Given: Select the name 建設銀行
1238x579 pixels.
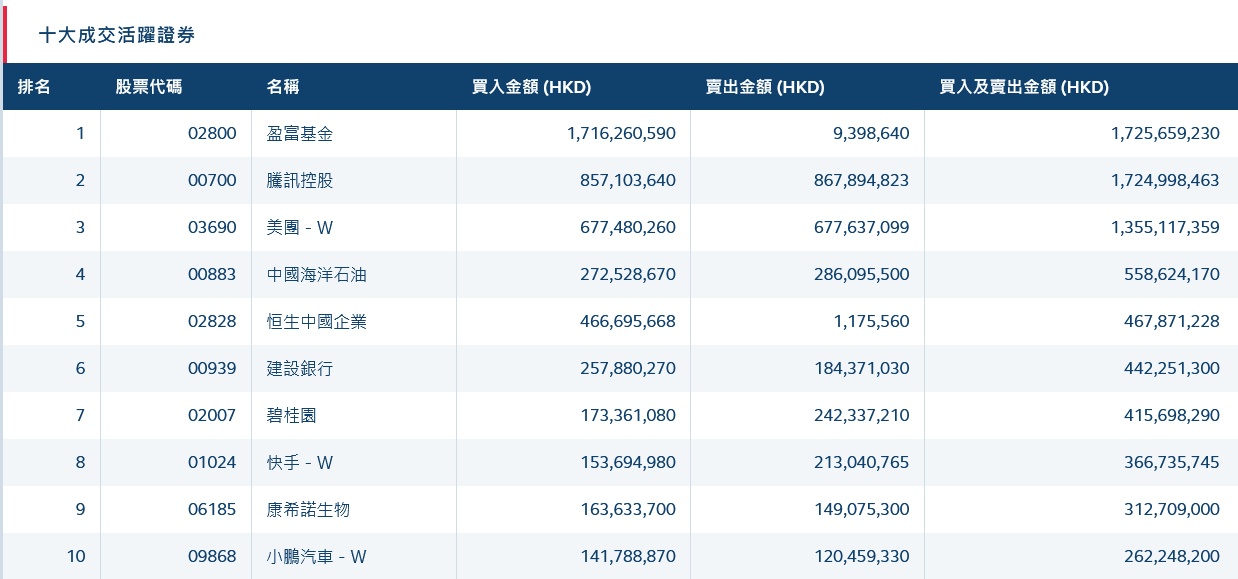Looking at the screenshot, I should point(300,368).
